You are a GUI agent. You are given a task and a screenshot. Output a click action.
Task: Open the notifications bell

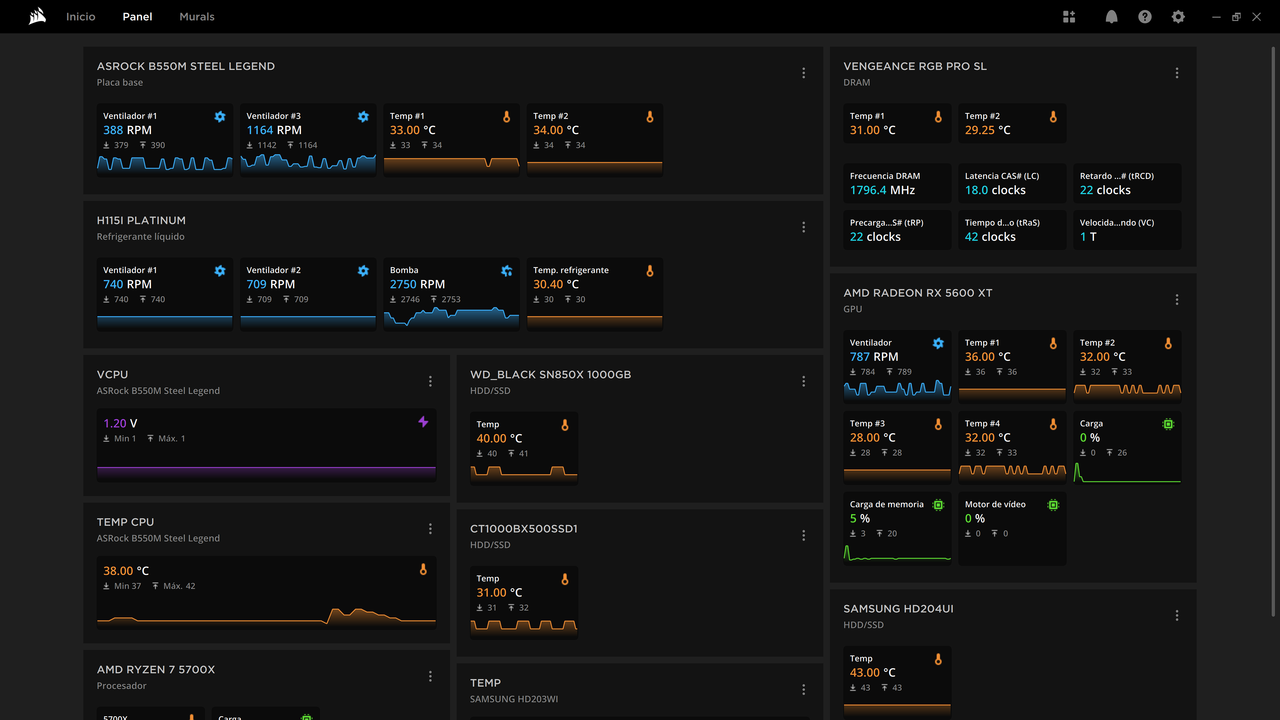click(x=1111, y=17)
